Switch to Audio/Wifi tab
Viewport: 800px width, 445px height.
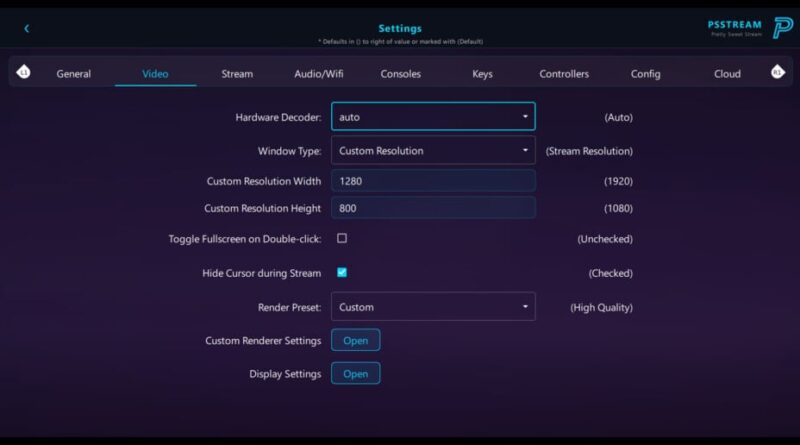point(318,74)
